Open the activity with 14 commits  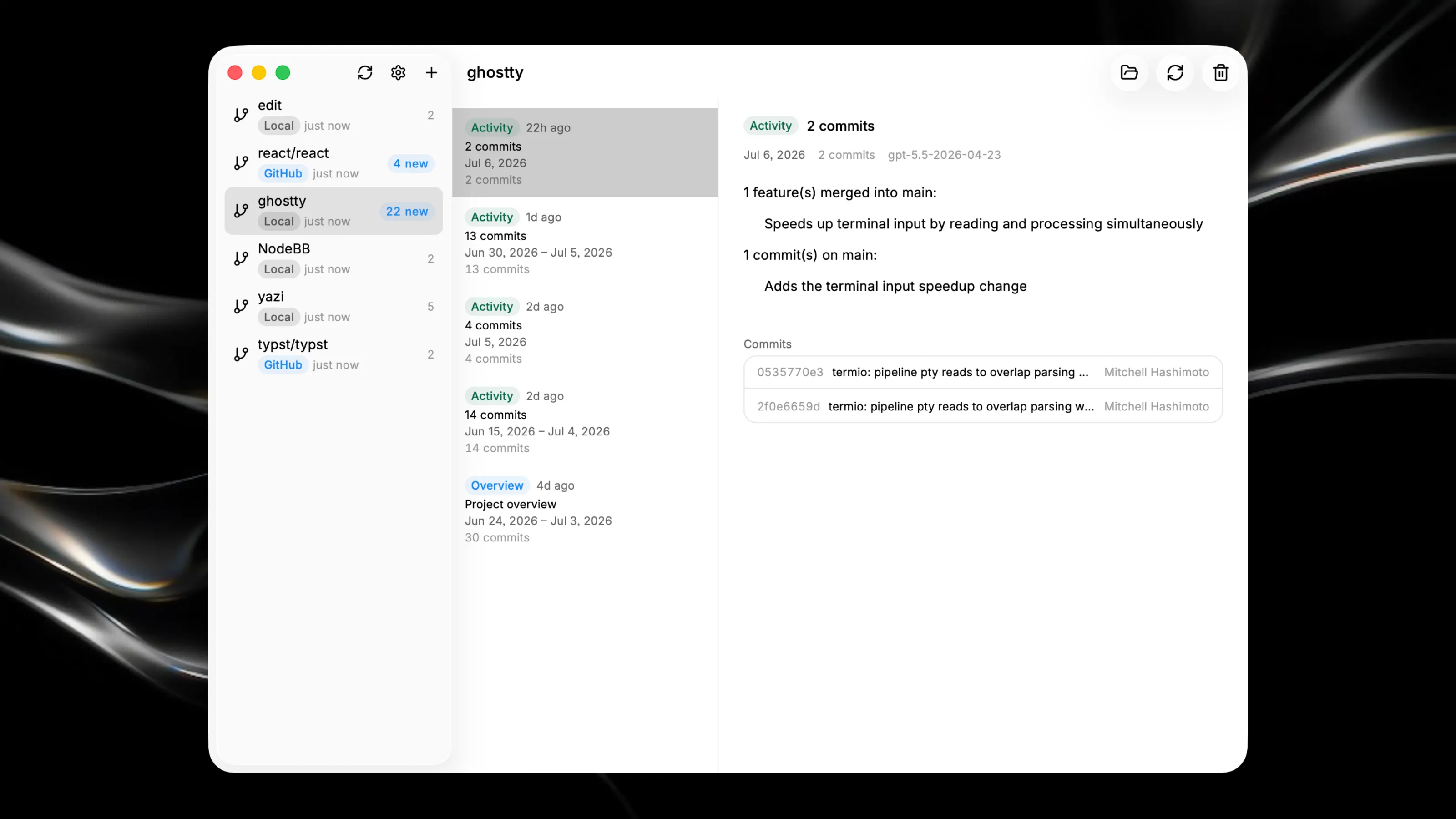pyautogui.click(x=584, y=421)
